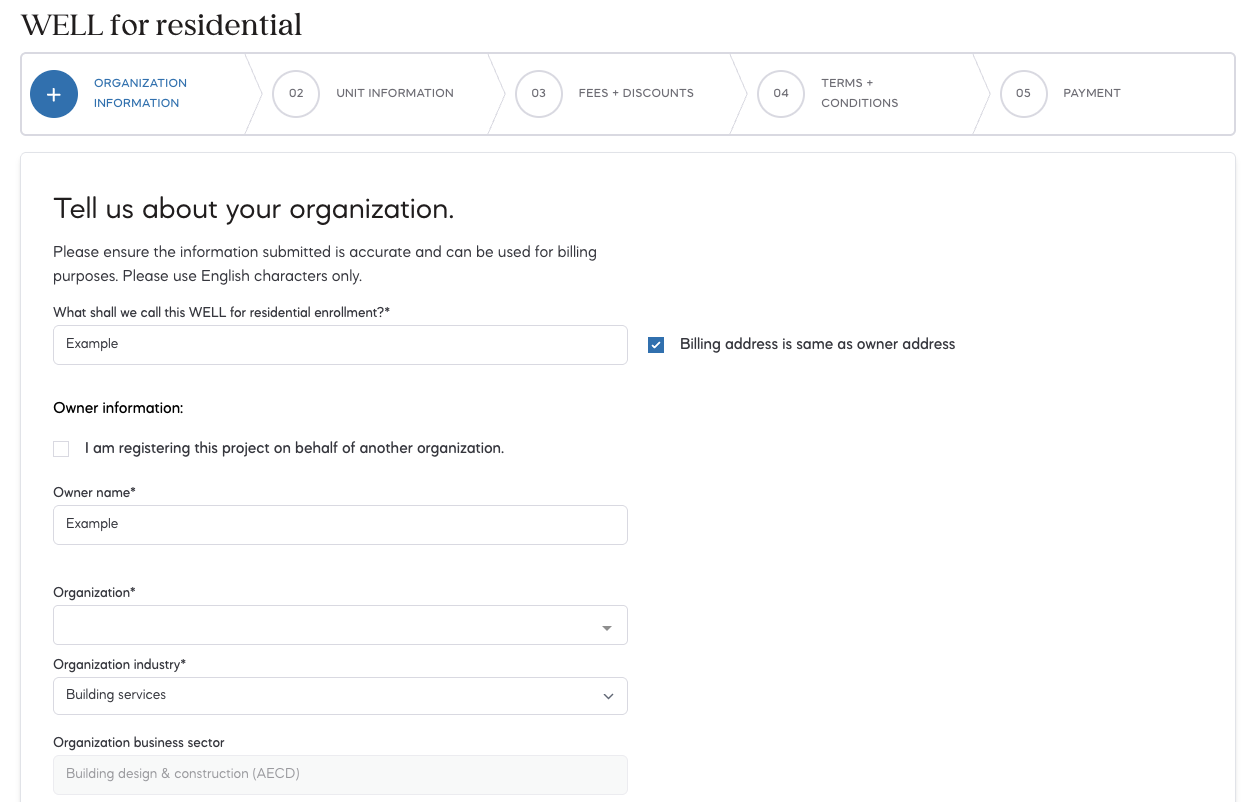The image size is (1252, 802).
Task: Click the blue plus step circle
Action: 54,94
